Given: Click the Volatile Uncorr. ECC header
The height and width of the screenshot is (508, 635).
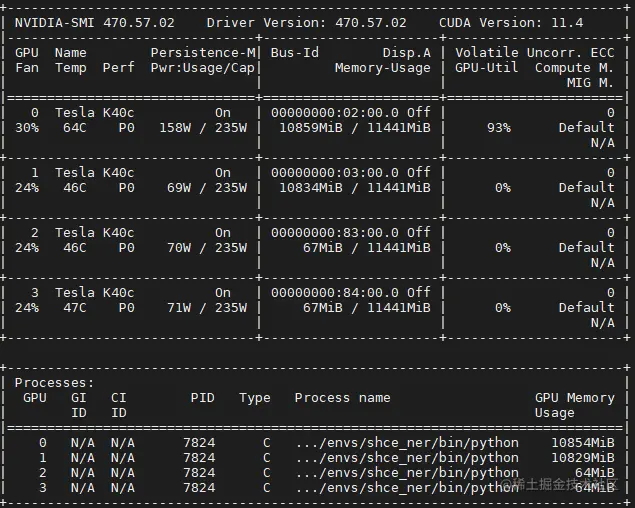Looking at the screenshot, I should click(535, 53).
